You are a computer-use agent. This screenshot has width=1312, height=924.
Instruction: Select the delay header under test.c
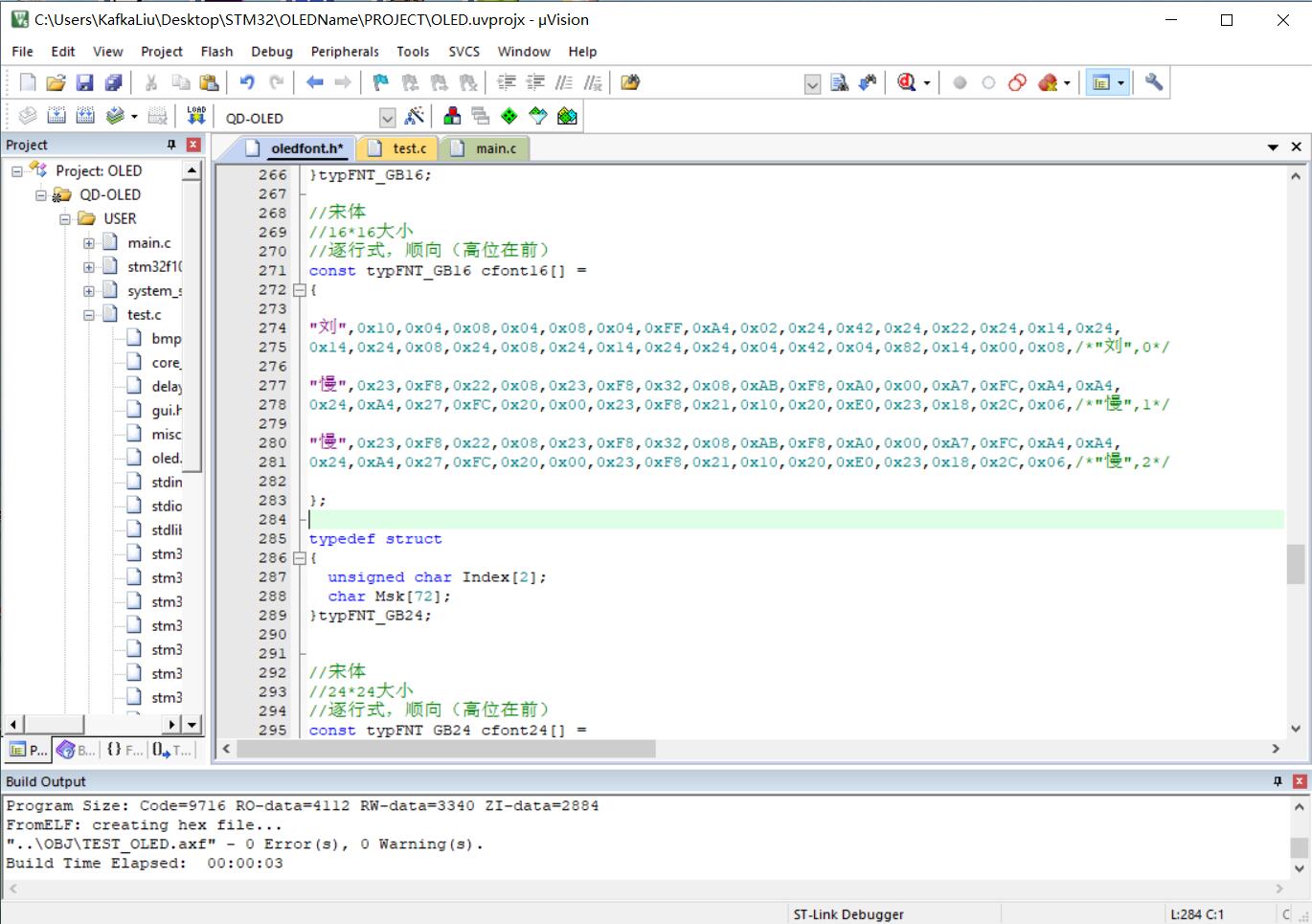166,387
